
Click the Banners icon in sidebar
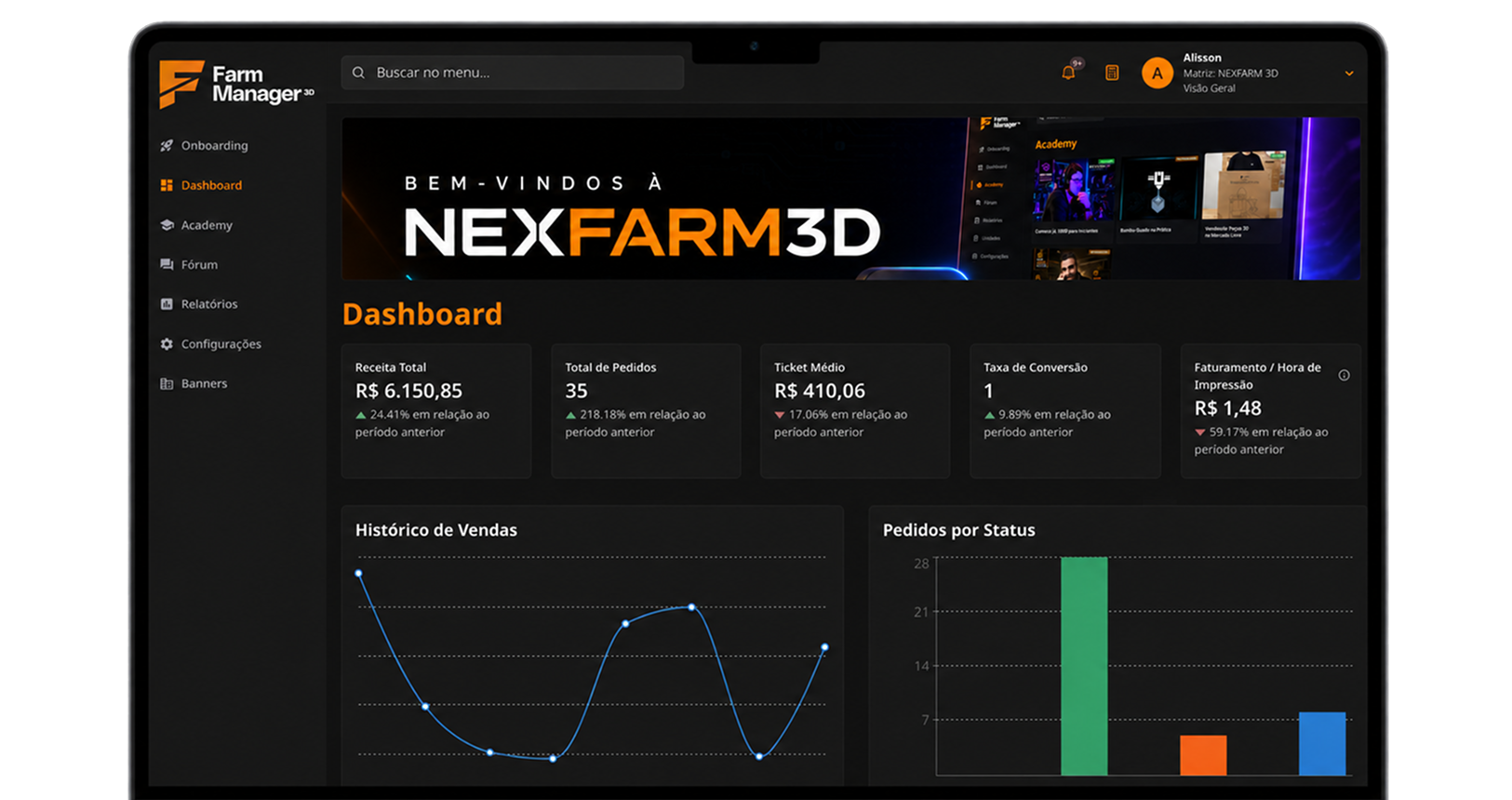[x=167, y=383]
